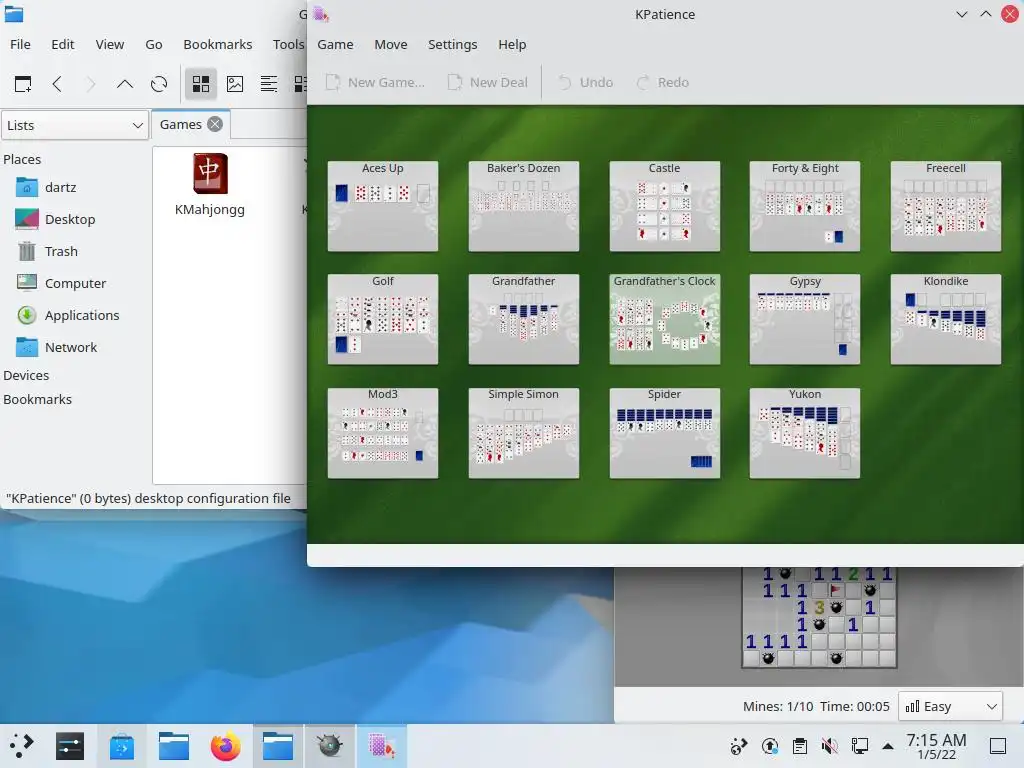
Task: Go to Desktop in Places panel
Action: pyautogui.click(x=70, y=219)
